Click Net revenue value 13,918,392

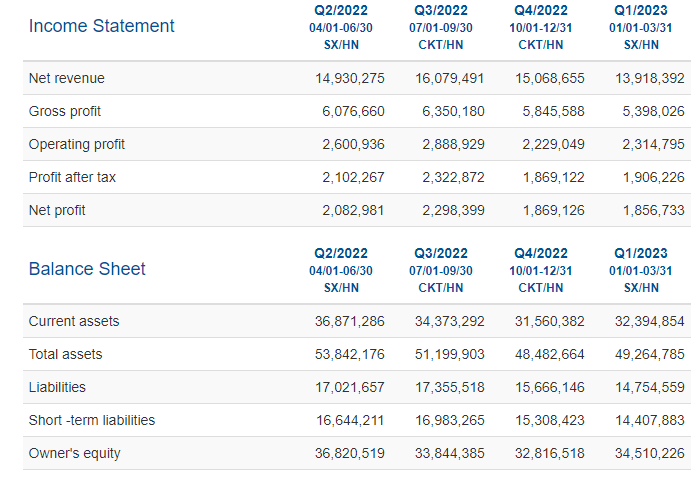(x=650, y=79)
